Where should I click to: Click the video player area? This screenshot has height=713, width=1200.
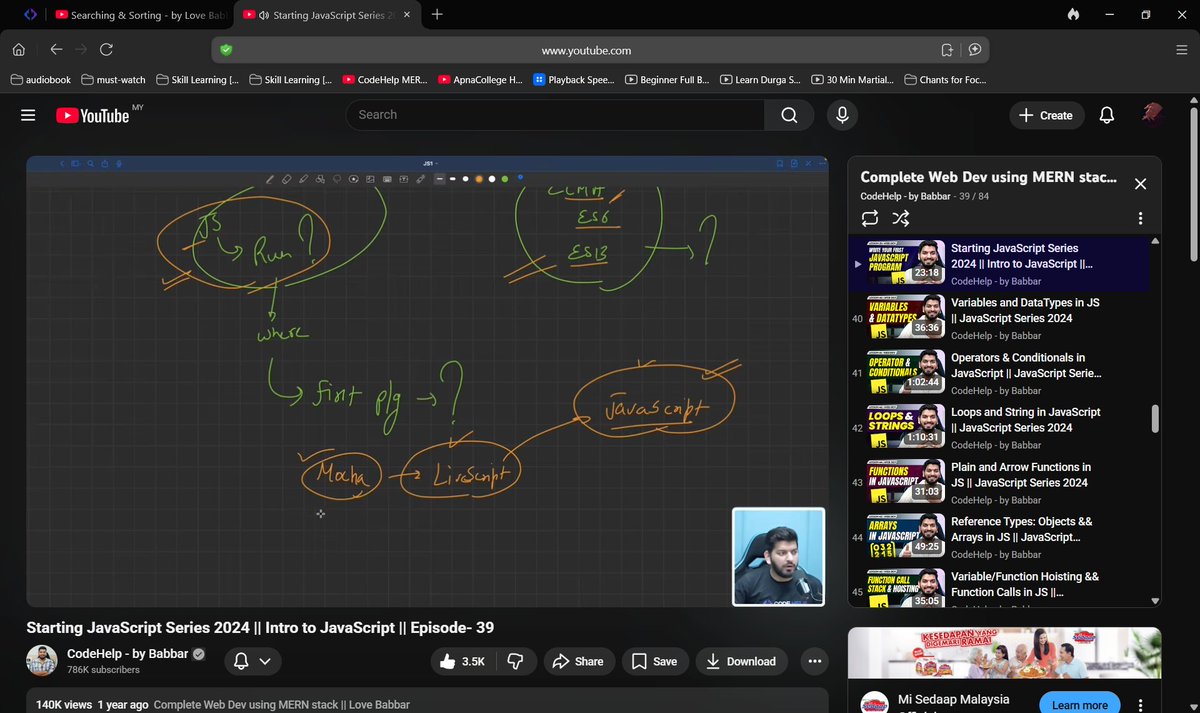pyautogui.click(x=427, y=381)
